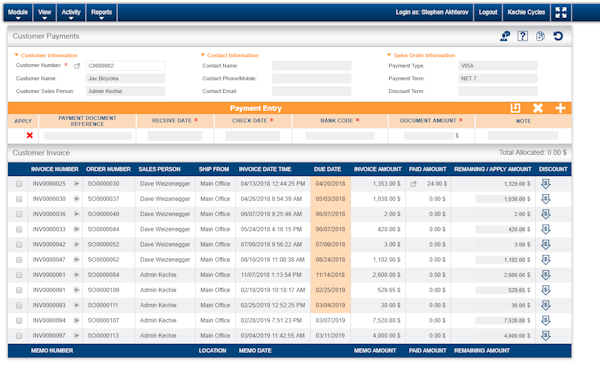Click the white X icon in Payment Entry bar

[538, 108]
